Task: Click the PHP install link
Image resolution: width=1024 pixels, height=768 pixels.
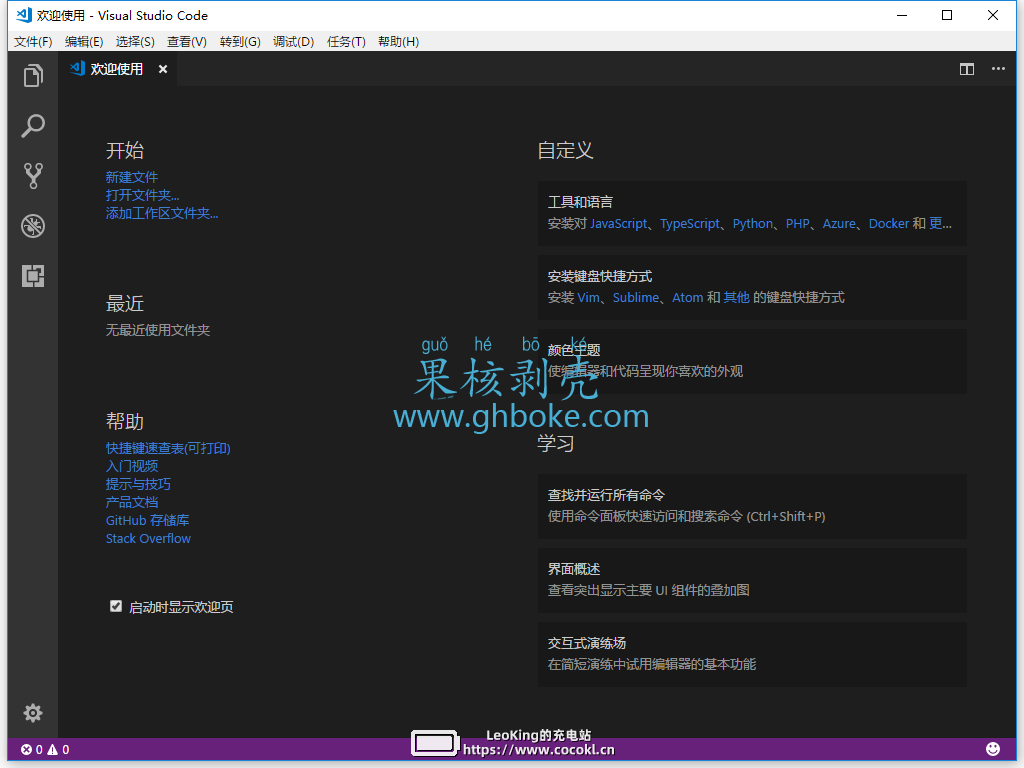Action: click(797, 223)
